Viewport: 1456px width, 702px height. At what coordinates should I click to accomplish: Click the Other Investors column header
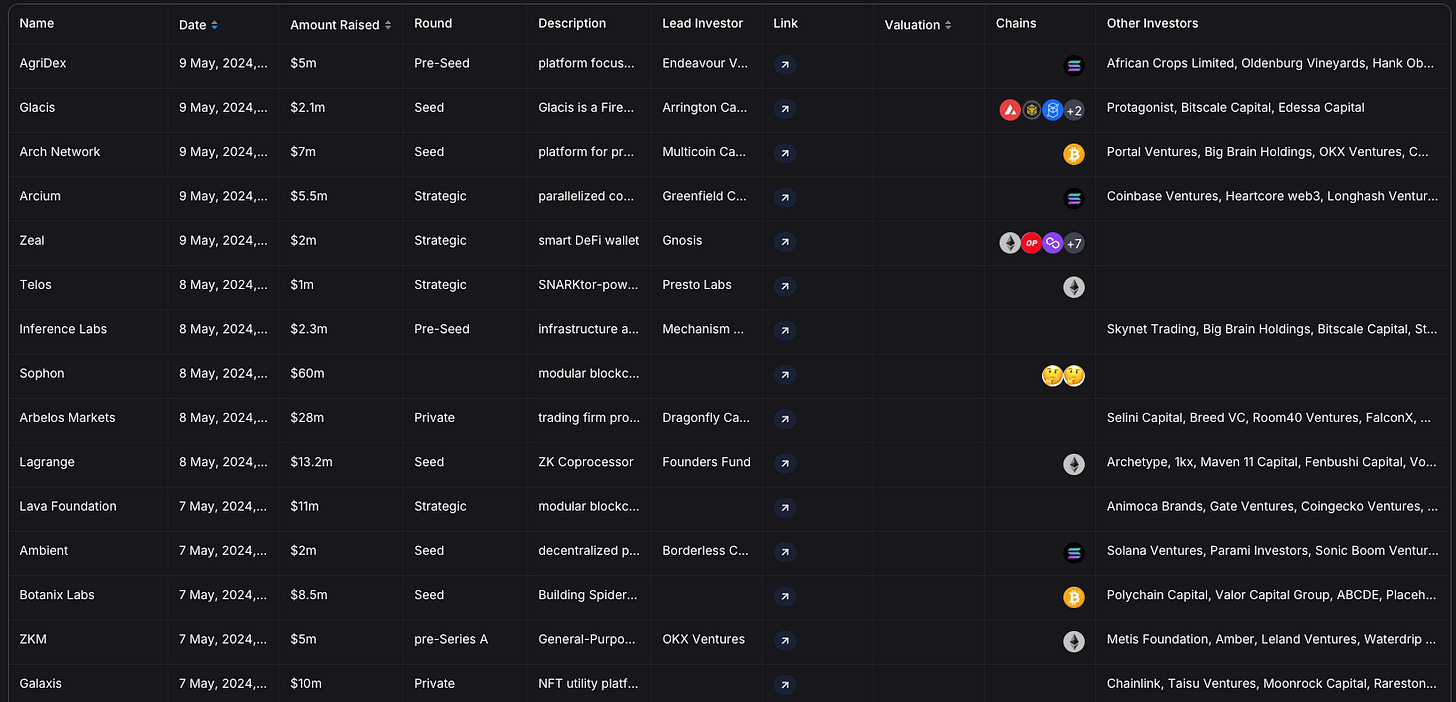click(1152, 23)
